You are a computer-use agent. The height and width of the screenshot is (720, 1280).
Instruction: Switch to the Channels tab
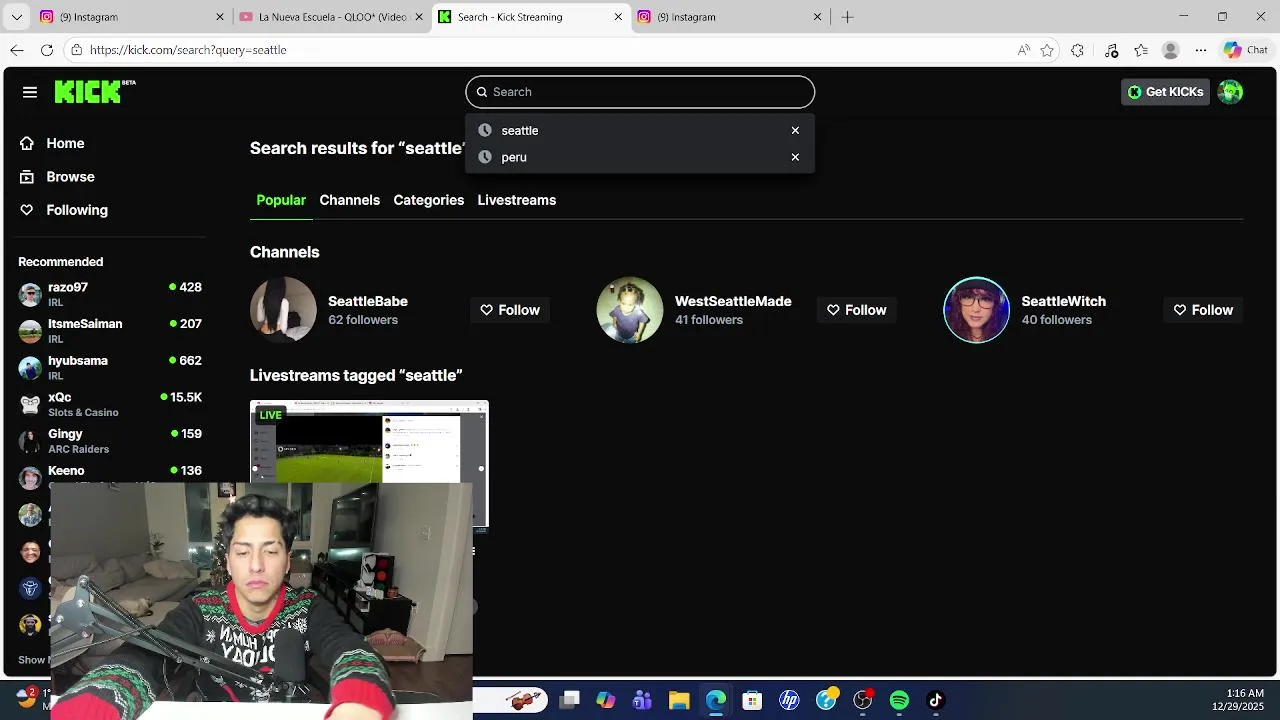point(349,200)
